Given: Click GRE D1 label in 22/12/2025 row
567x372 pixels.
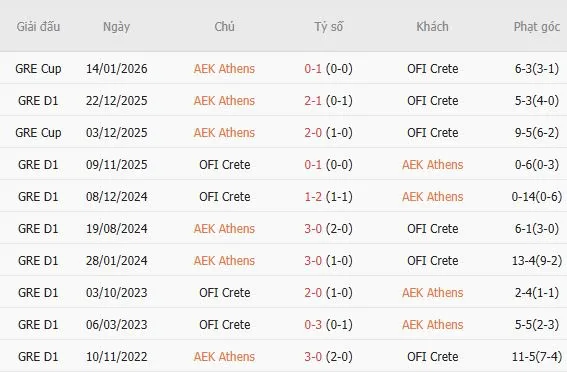Looking at the screenshot, I should point(38,101).
